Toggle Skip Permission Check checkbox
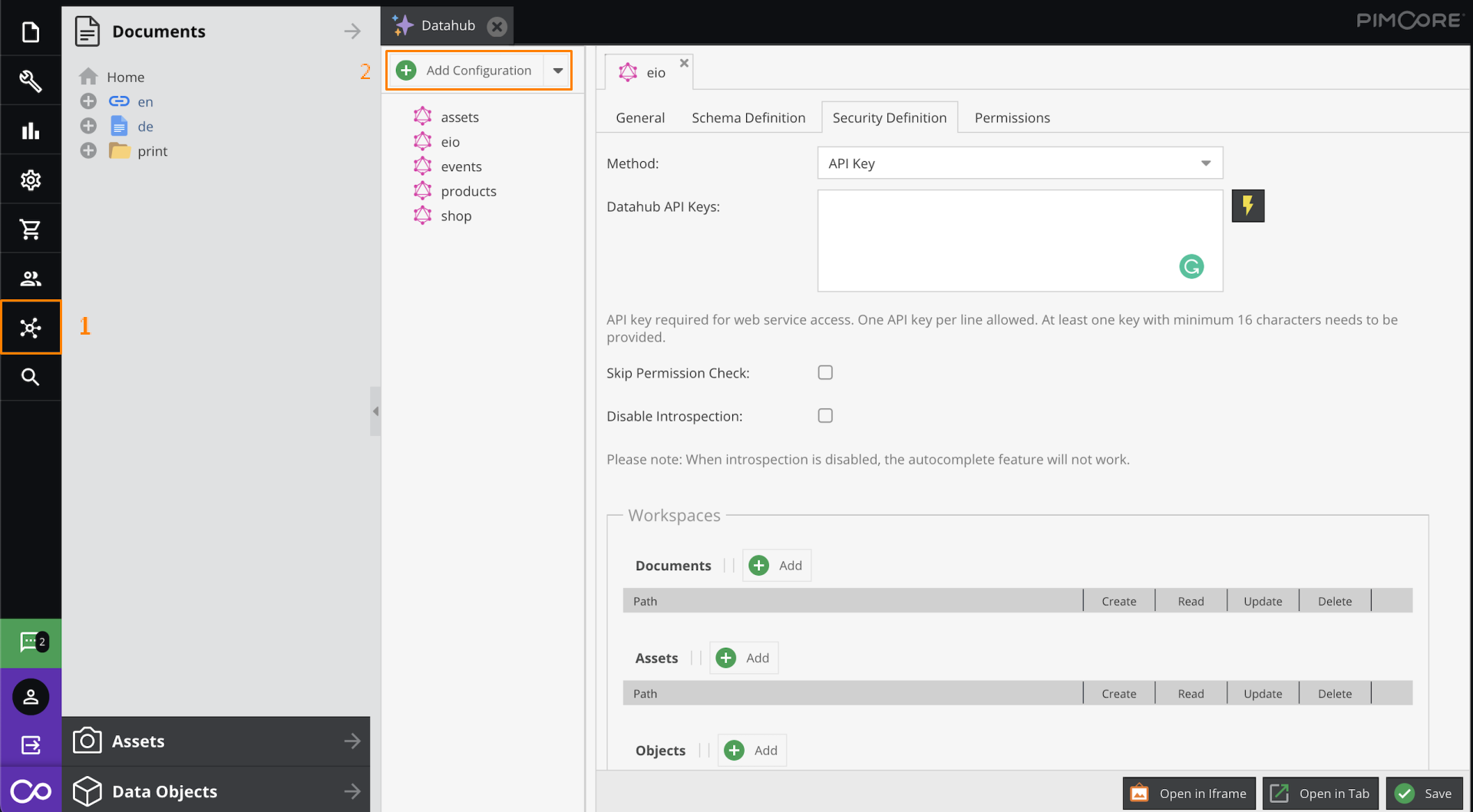The image size is (1473, 812). (825, 372)
